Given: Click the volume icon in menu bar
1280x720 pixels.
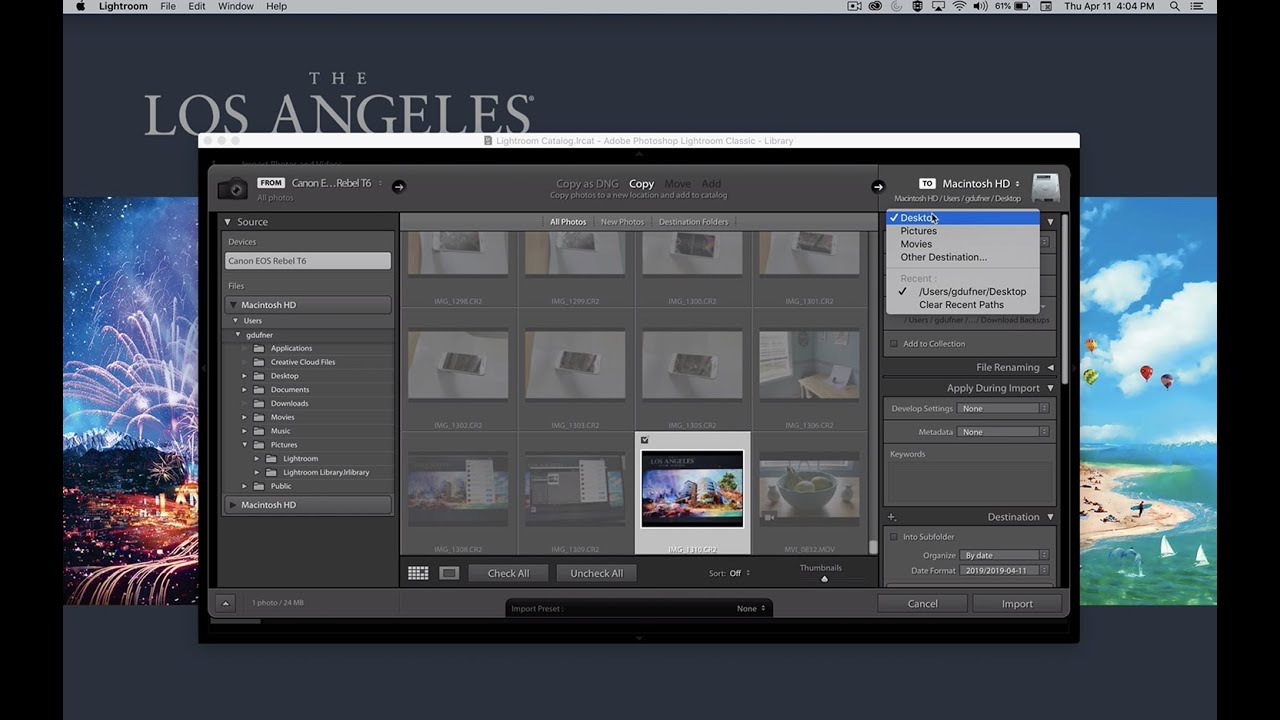Looking at the screenshot, I should coord(980,6).
